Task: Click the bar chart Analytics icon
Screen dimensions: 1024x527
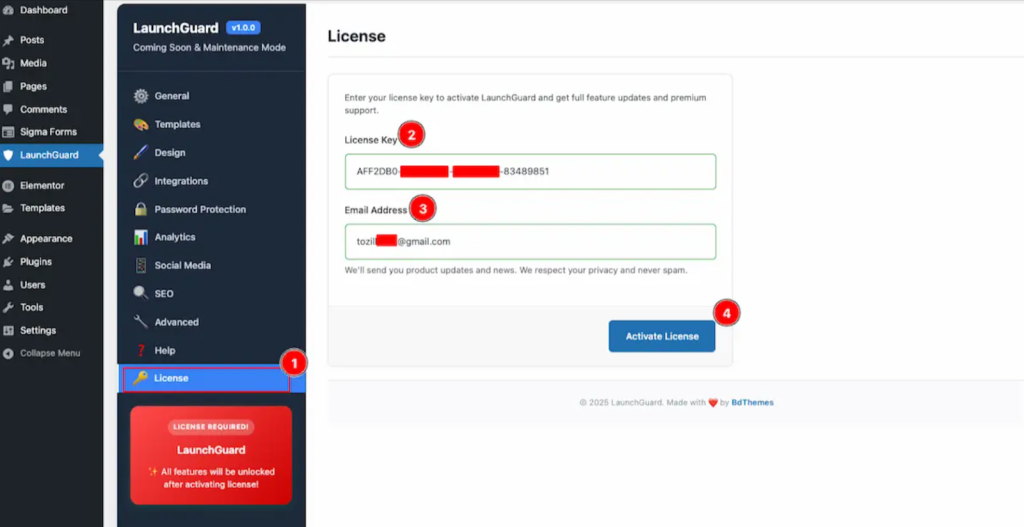Action: click(x=141, y=237)
